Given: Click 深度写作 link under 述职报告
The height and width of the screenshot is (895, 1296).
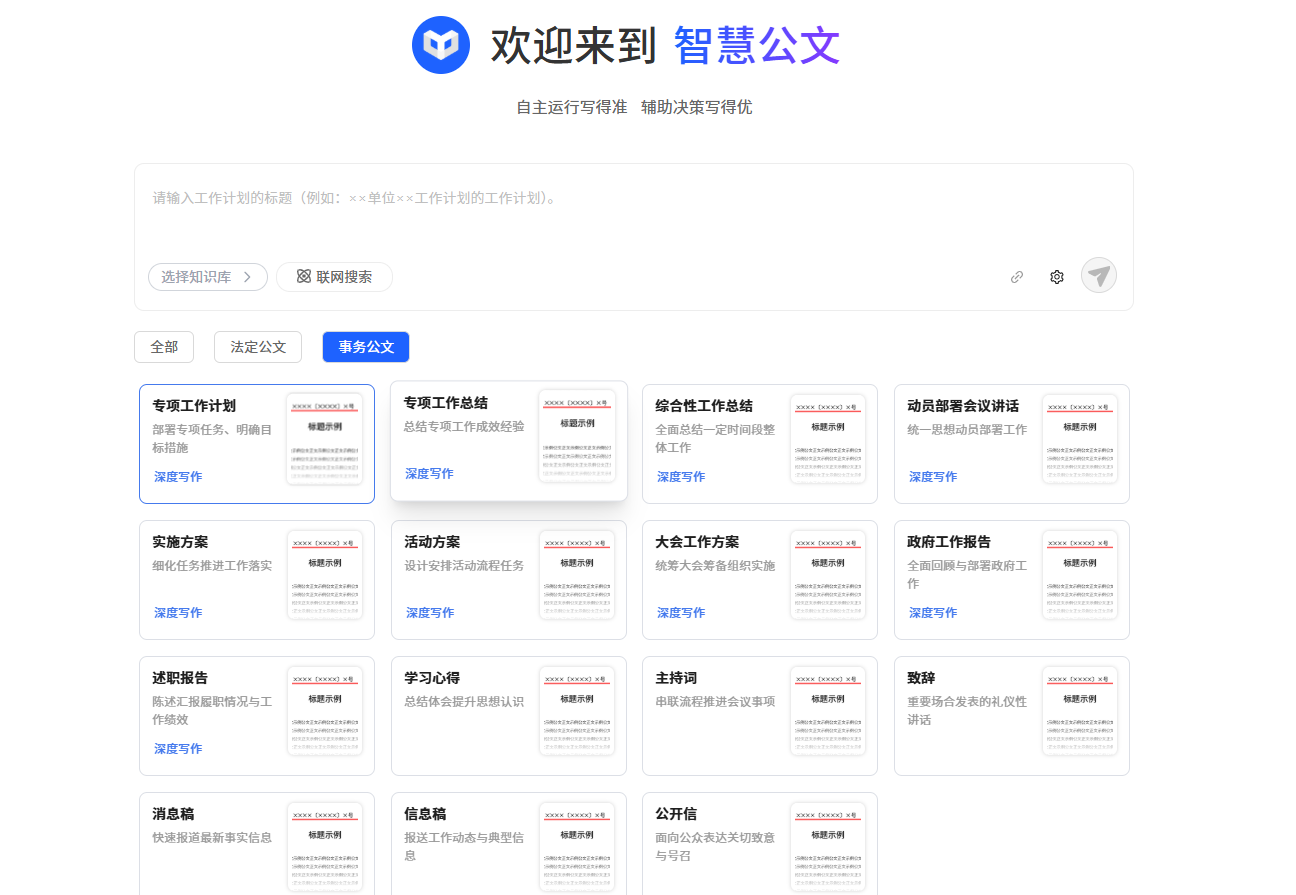Looking at the screenshot, I should [x=178, y=749].
